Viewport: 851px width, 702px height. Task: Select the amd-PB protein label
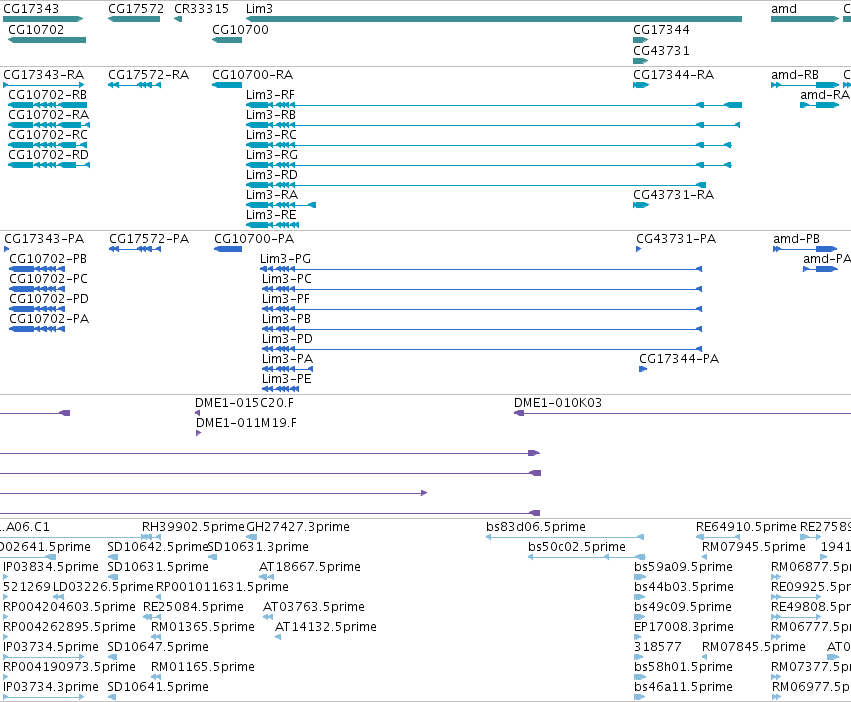click(x=796, y=239)
